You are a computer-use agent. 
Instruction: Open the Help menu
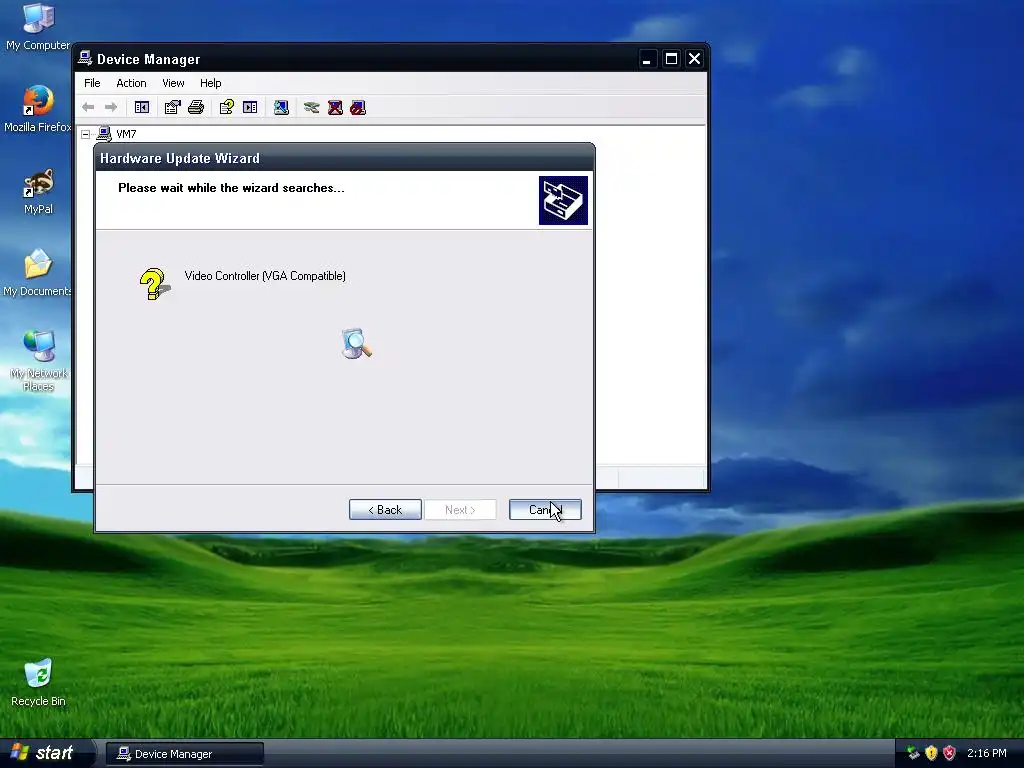point(210,83)
